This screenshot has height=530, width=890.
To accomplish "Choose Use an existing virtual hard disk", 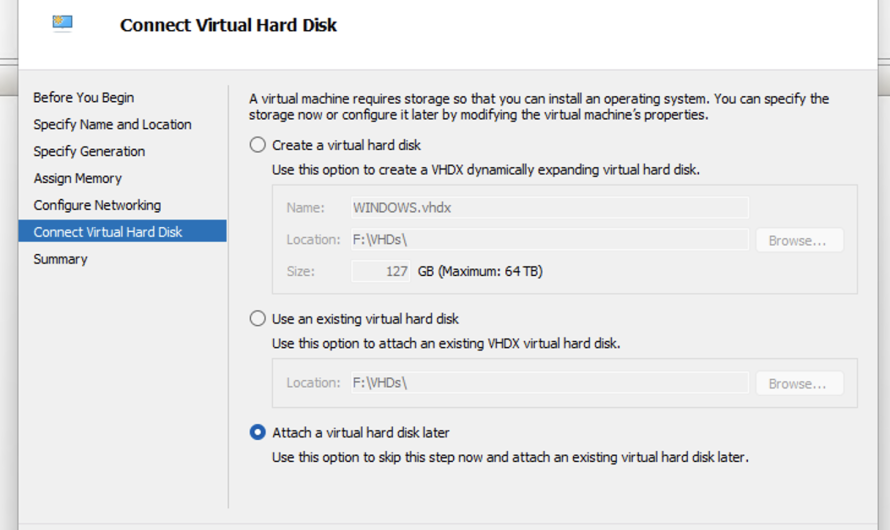I will point(258,319).
